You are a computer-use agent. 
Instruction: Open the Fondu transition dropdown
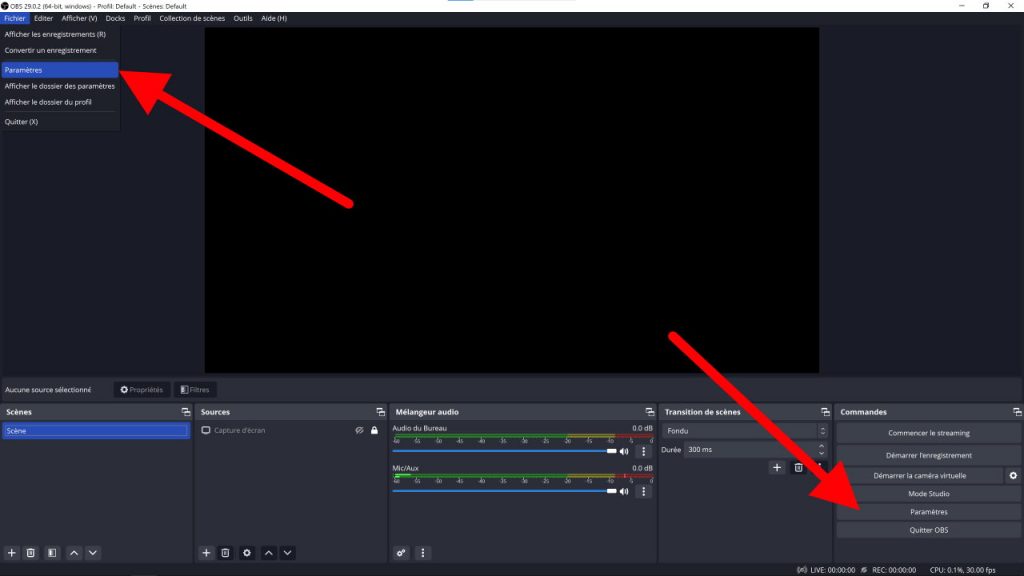[744, 430]
